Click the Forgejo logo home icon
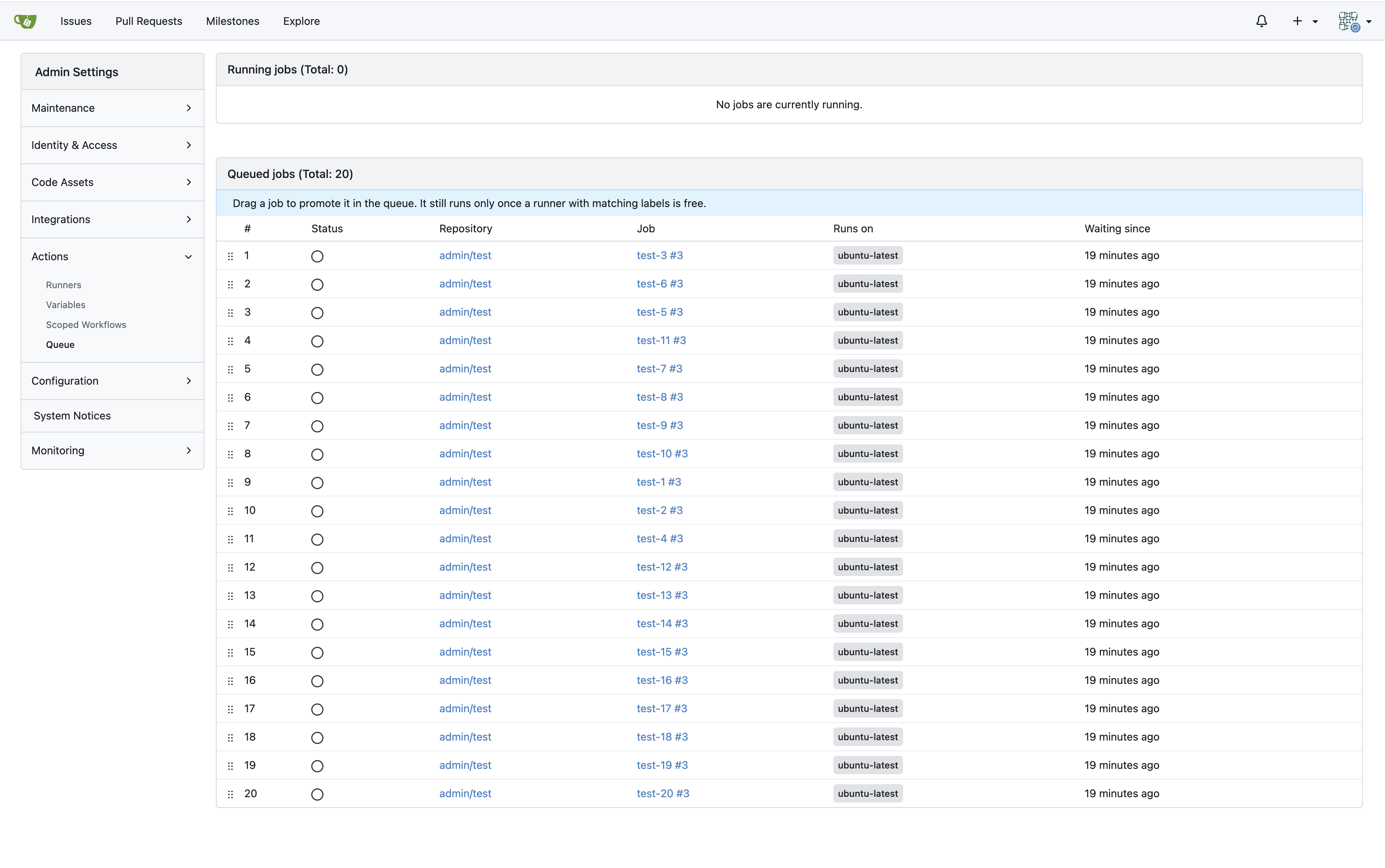1385x868 pixels. click(25, 21)
